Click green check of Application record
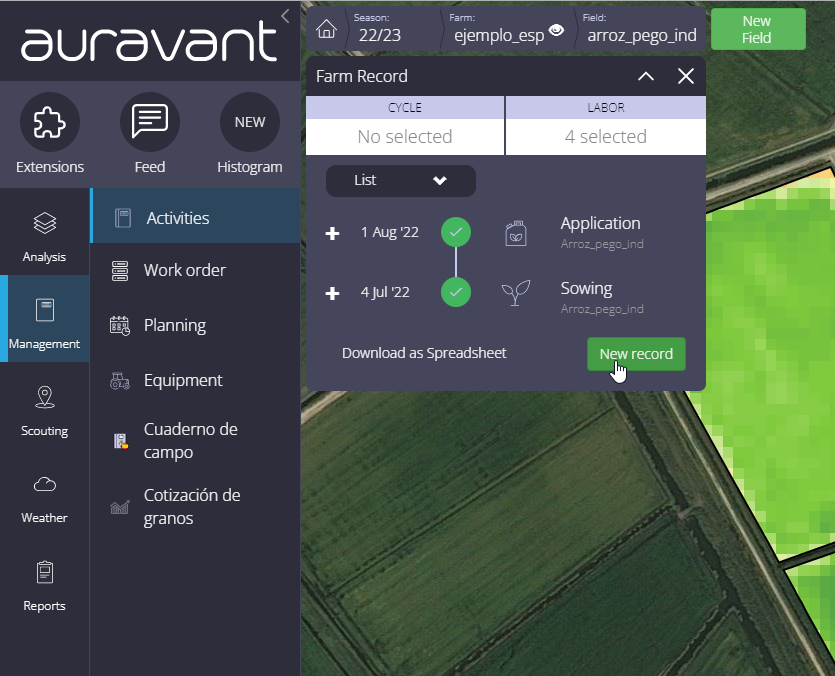835x676 pixels. pyautogui.click(x=456, y=232)
